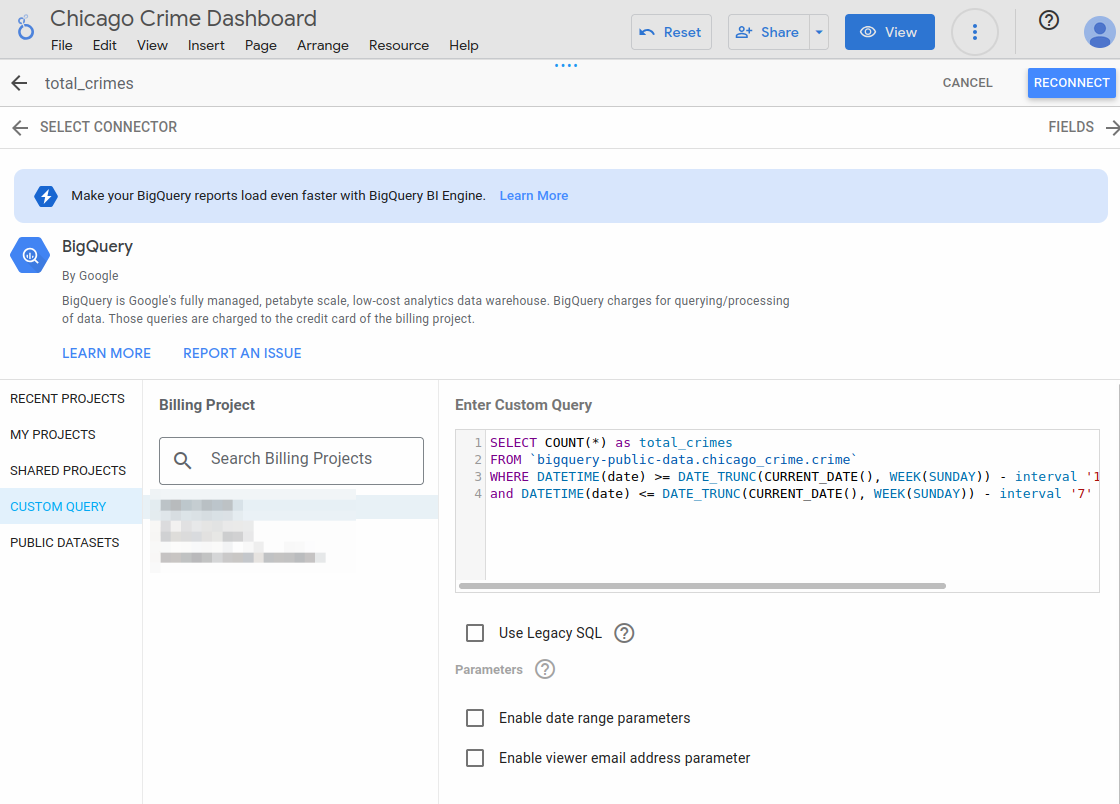Switch to View mode button
The width and height of the screenshot is (1120, 804).
tap(889, 32)
